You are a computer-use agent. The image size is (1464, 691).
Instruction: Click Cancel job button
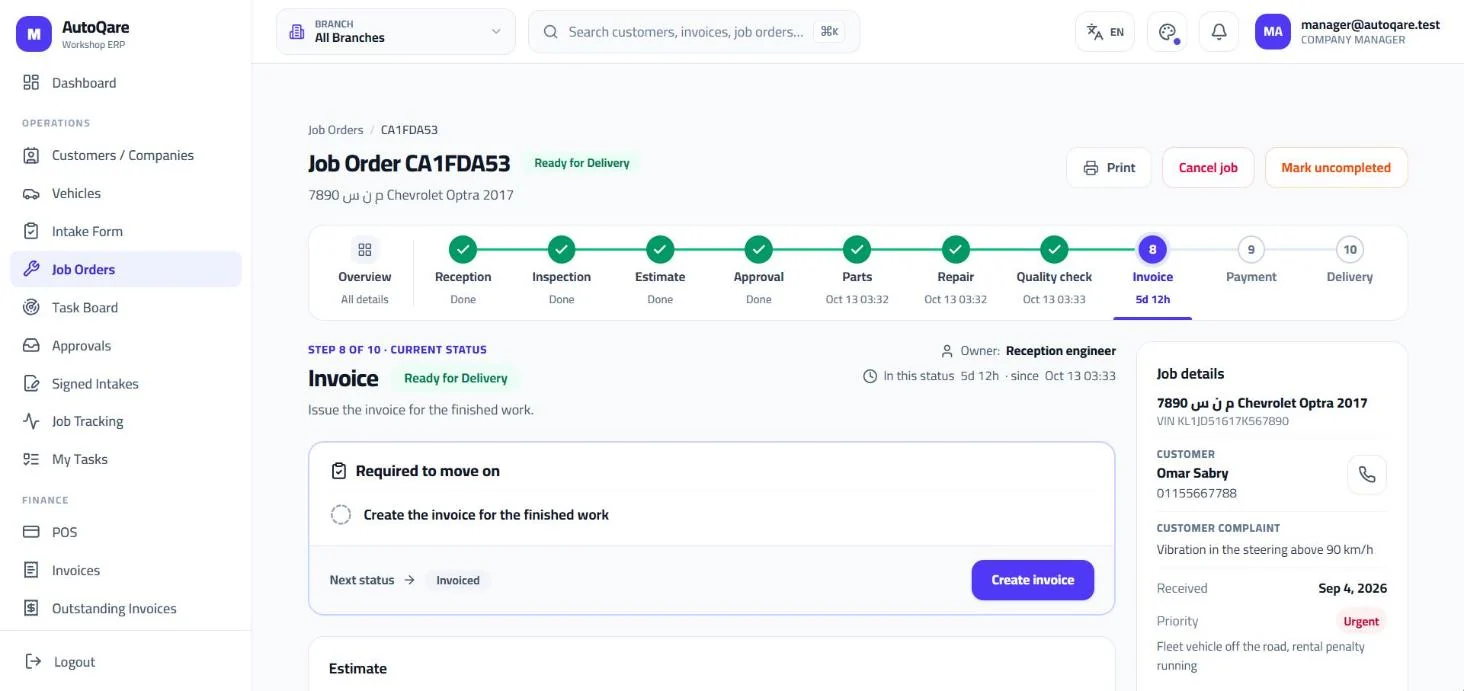pyautogui.click(x=1208, y=168)
